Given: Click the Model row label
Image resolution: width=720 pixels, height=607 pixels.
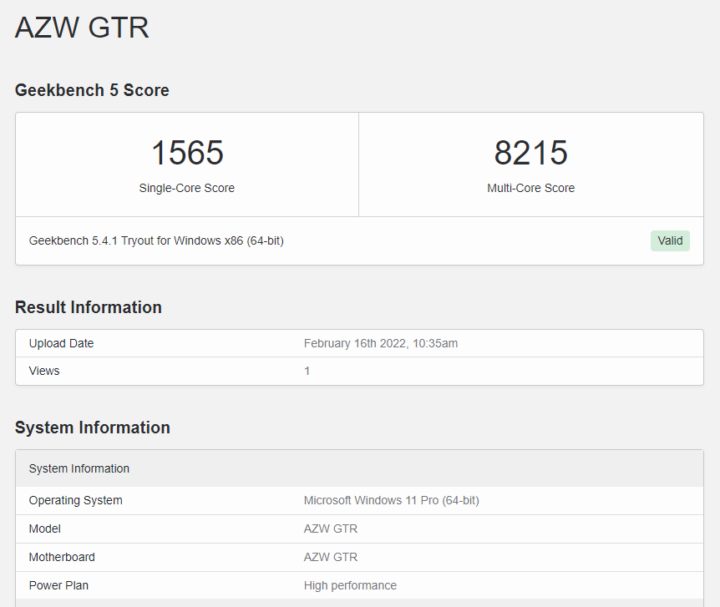Looking at the screenshot, I should 45,529.
